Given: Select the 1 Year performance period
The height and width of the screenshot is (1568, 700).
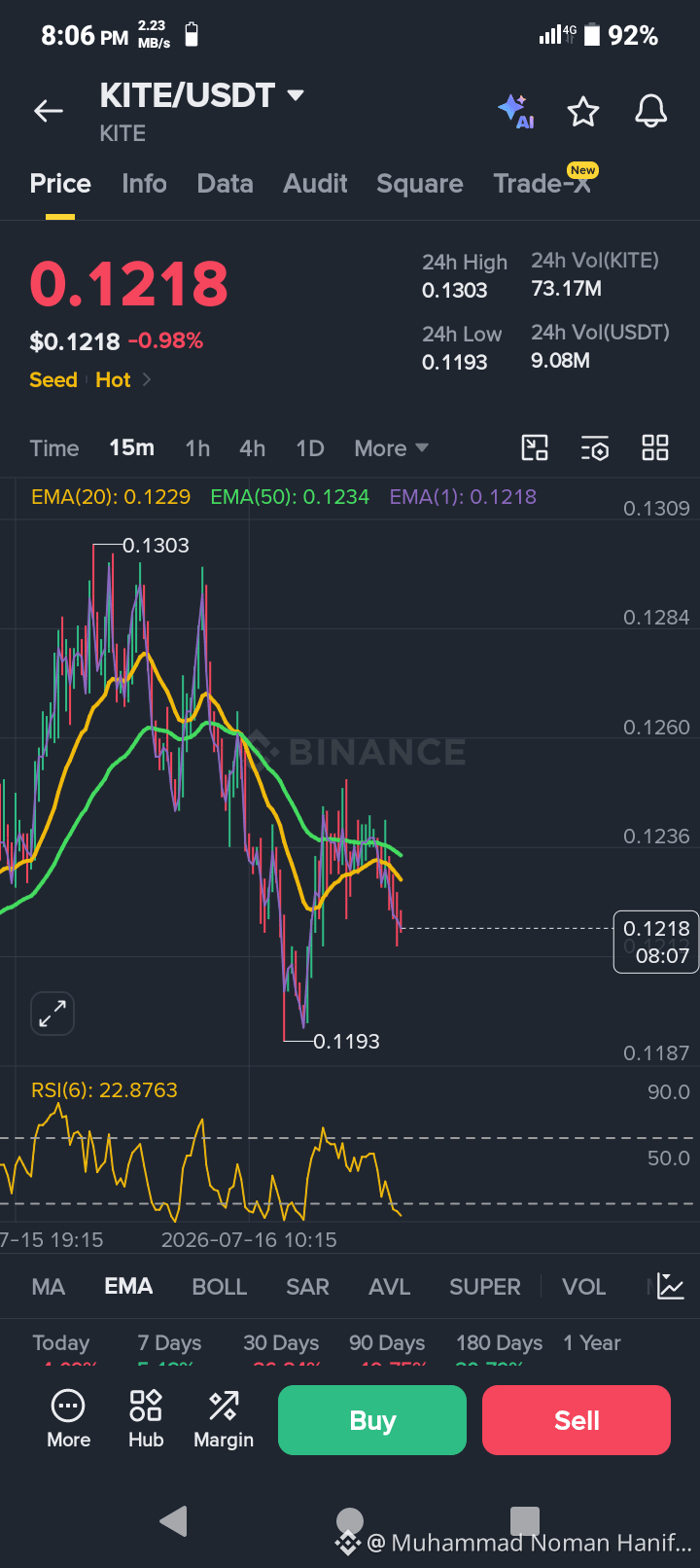Looking at the screenshot, I should pos(591,1342).
